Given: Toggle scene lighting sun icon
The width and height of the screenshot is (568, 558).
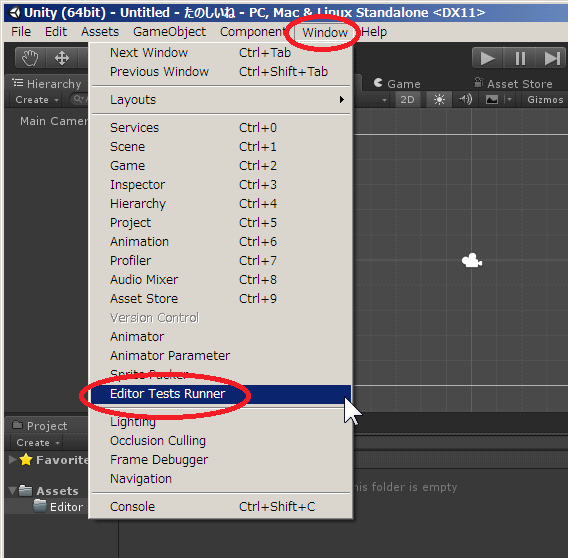Looking at the screenshot, I should (x=439, y=100).
